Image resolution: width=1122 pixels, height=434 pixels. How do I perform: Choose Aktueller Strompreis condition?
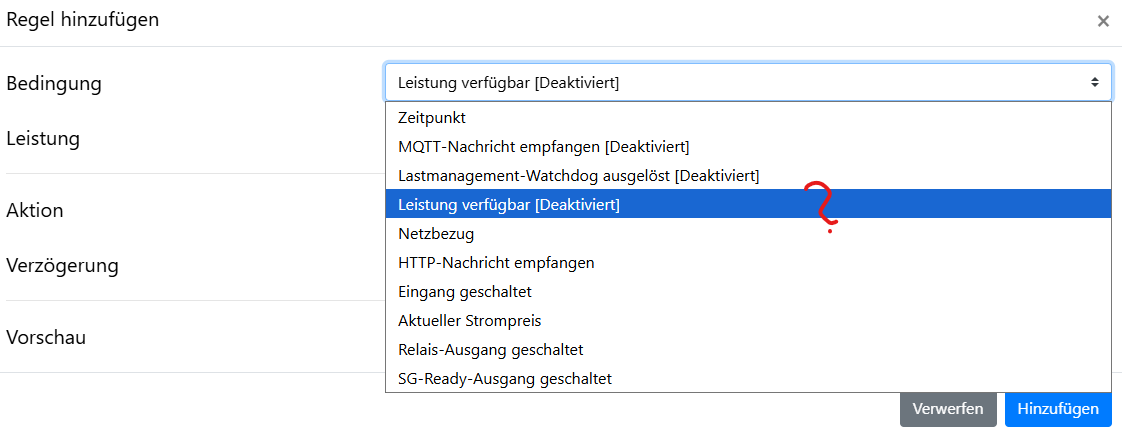[x=470, y=321]
